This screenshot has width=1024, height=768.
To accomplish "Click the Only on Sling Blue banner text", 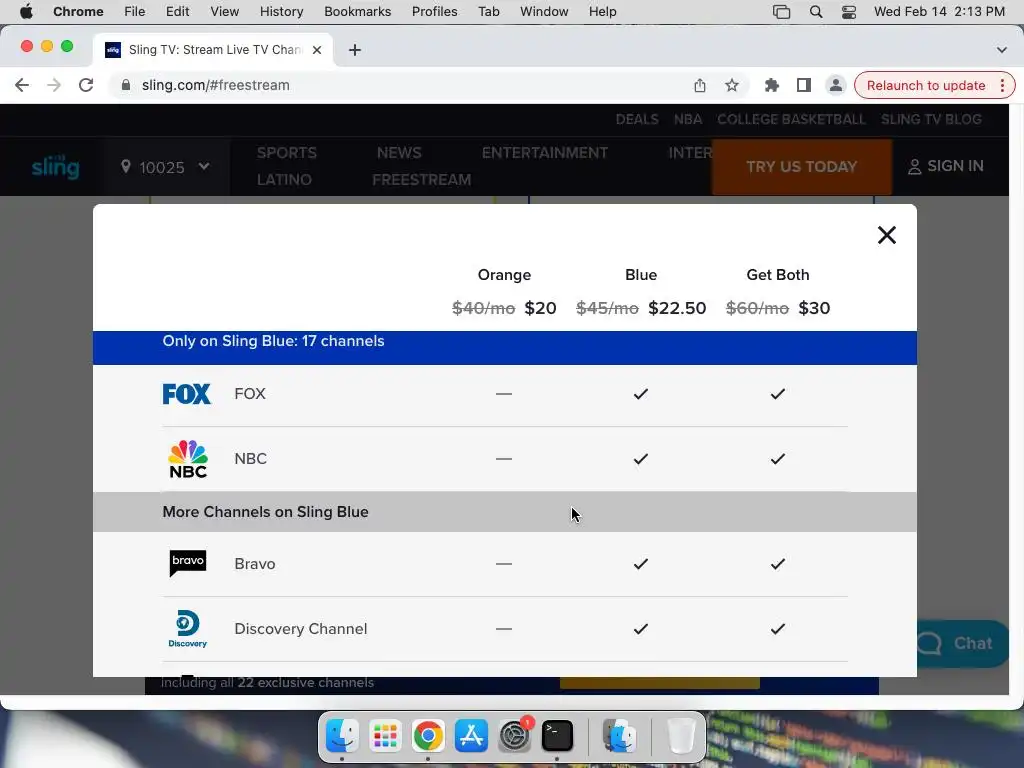I will (273, 342).
